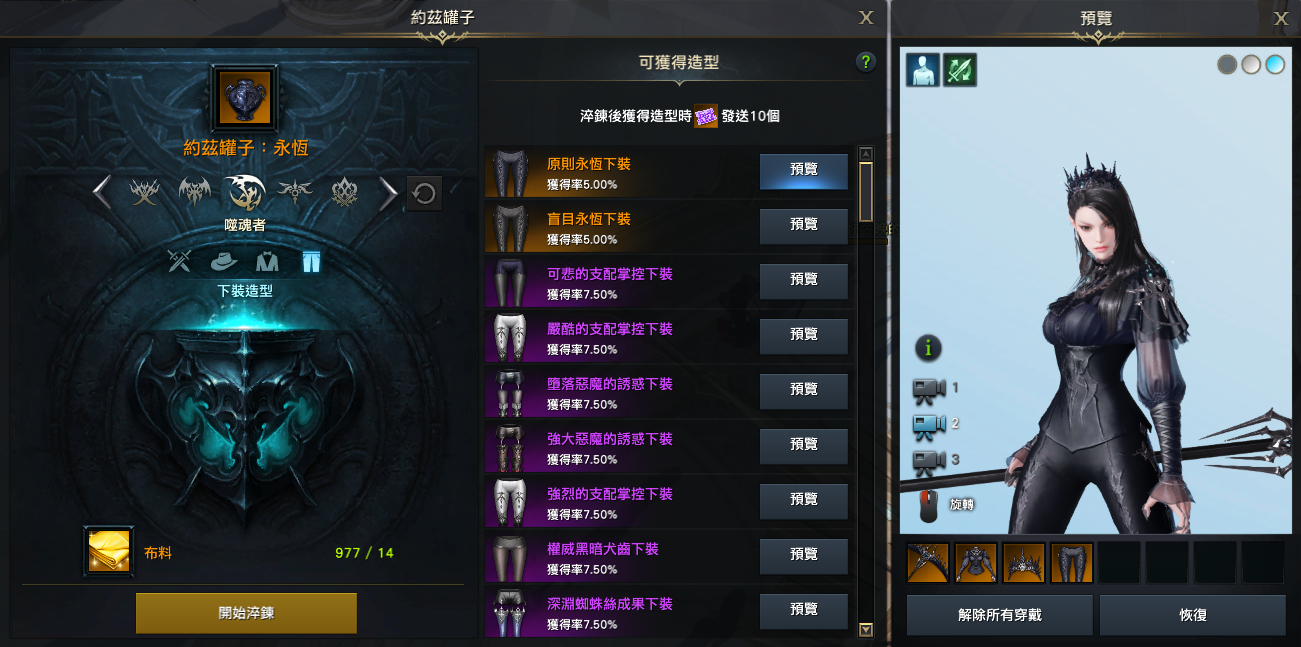1301x647 pixels.
Task: Click the green help question mark icon
Action: click(x=866, y=62)
